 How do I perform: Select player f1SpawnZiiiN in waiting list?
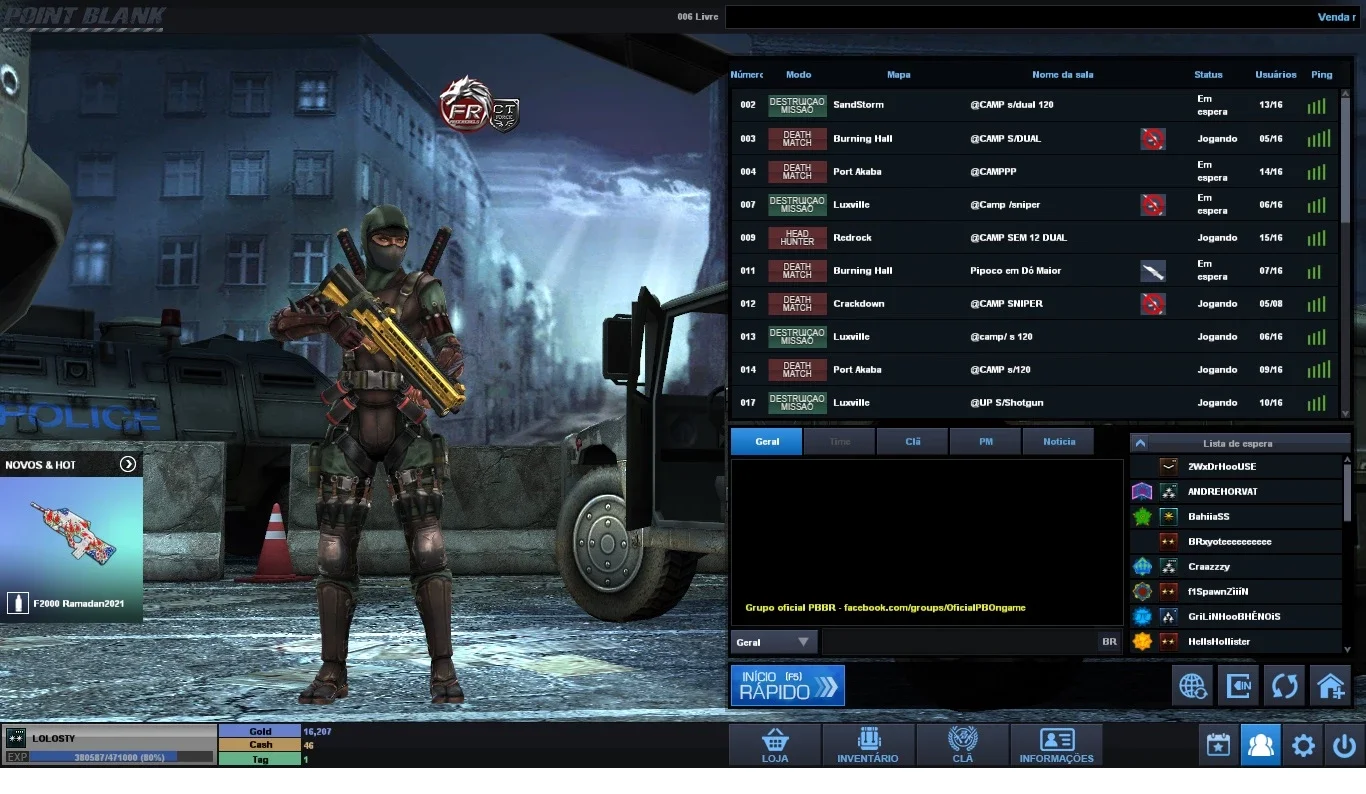(x=1236, y=592)
